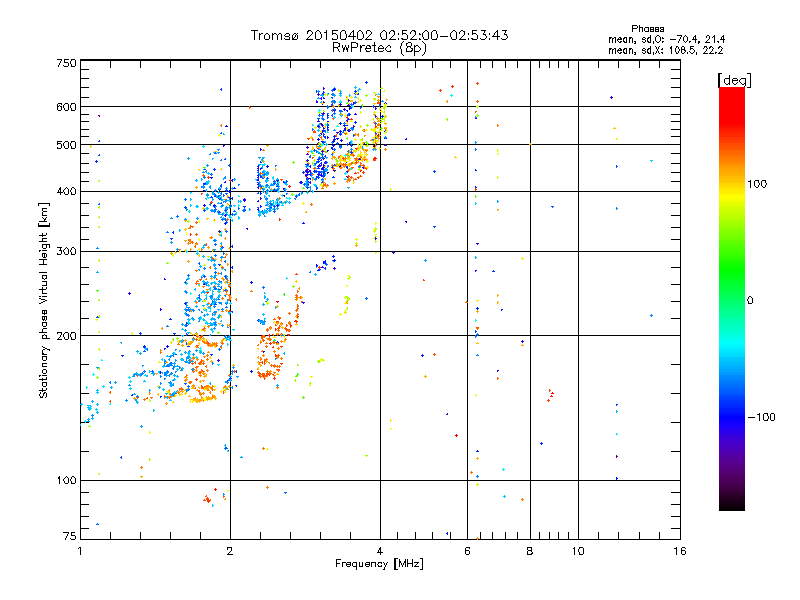This screenshot has width=800, height=600.
Task: Click the y-axis tick label '500'
Action: (x=66, y=145)
